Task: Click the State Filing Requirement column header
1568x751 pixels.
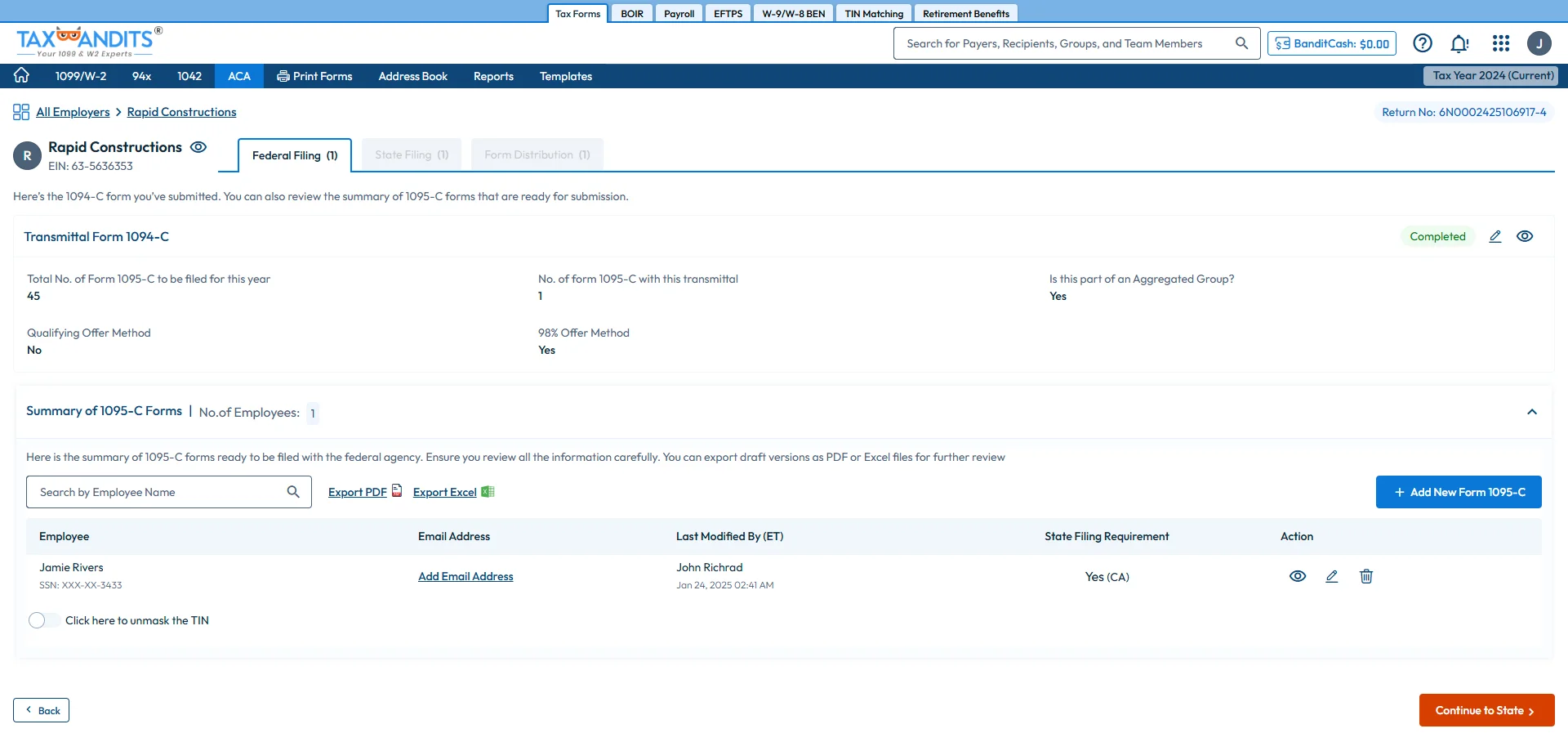Action: (x=1107, y=536)
